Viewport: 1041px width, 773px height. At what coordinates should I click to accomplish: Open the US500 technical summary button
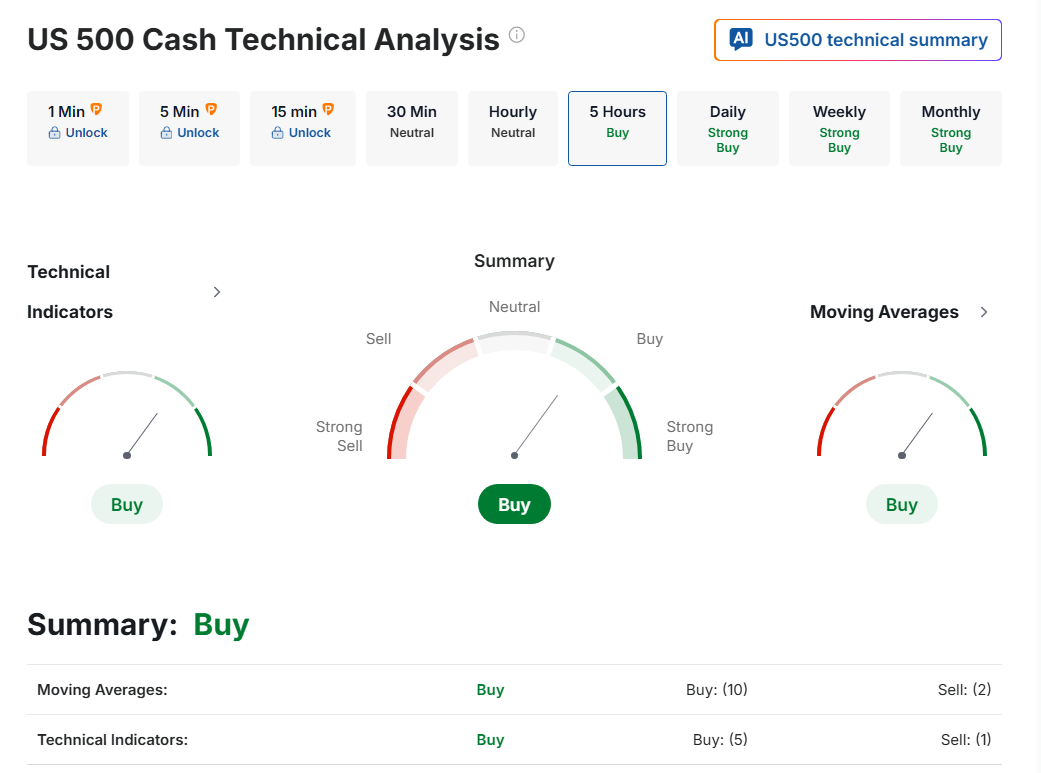click(x=858, y=40)
